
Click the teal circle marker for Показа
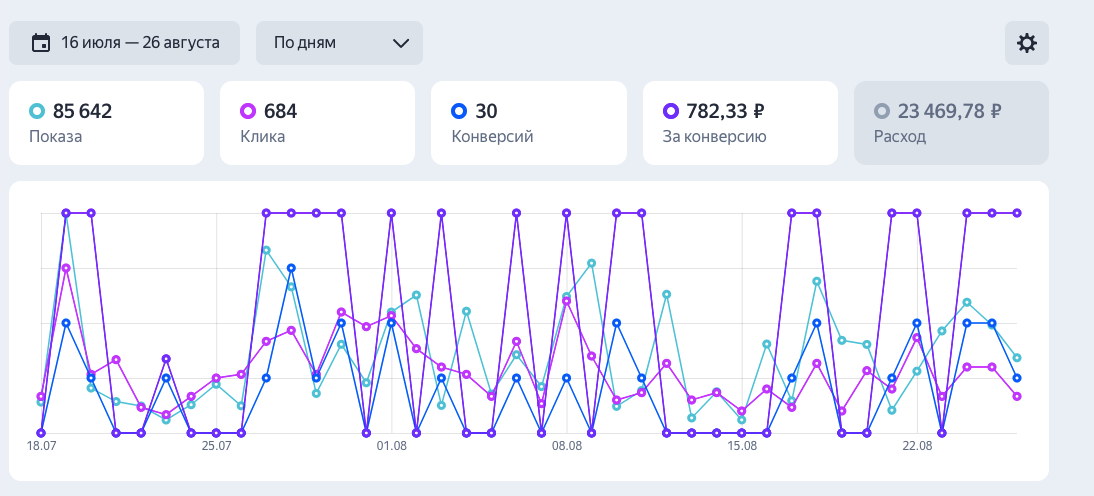pyautogui.click(x=38, y=111)
